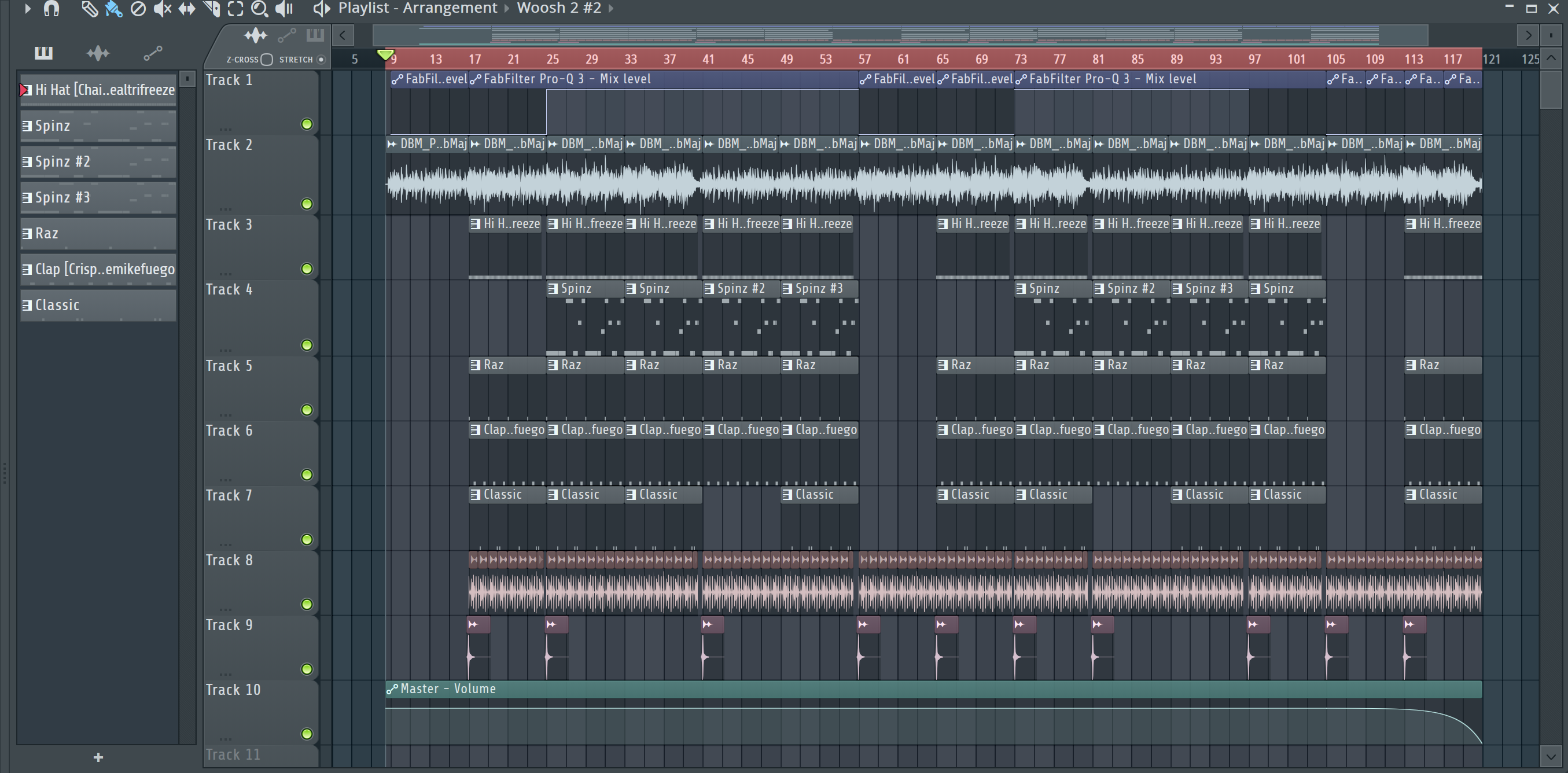Show audio clips in the picker panel

point(98,54)
